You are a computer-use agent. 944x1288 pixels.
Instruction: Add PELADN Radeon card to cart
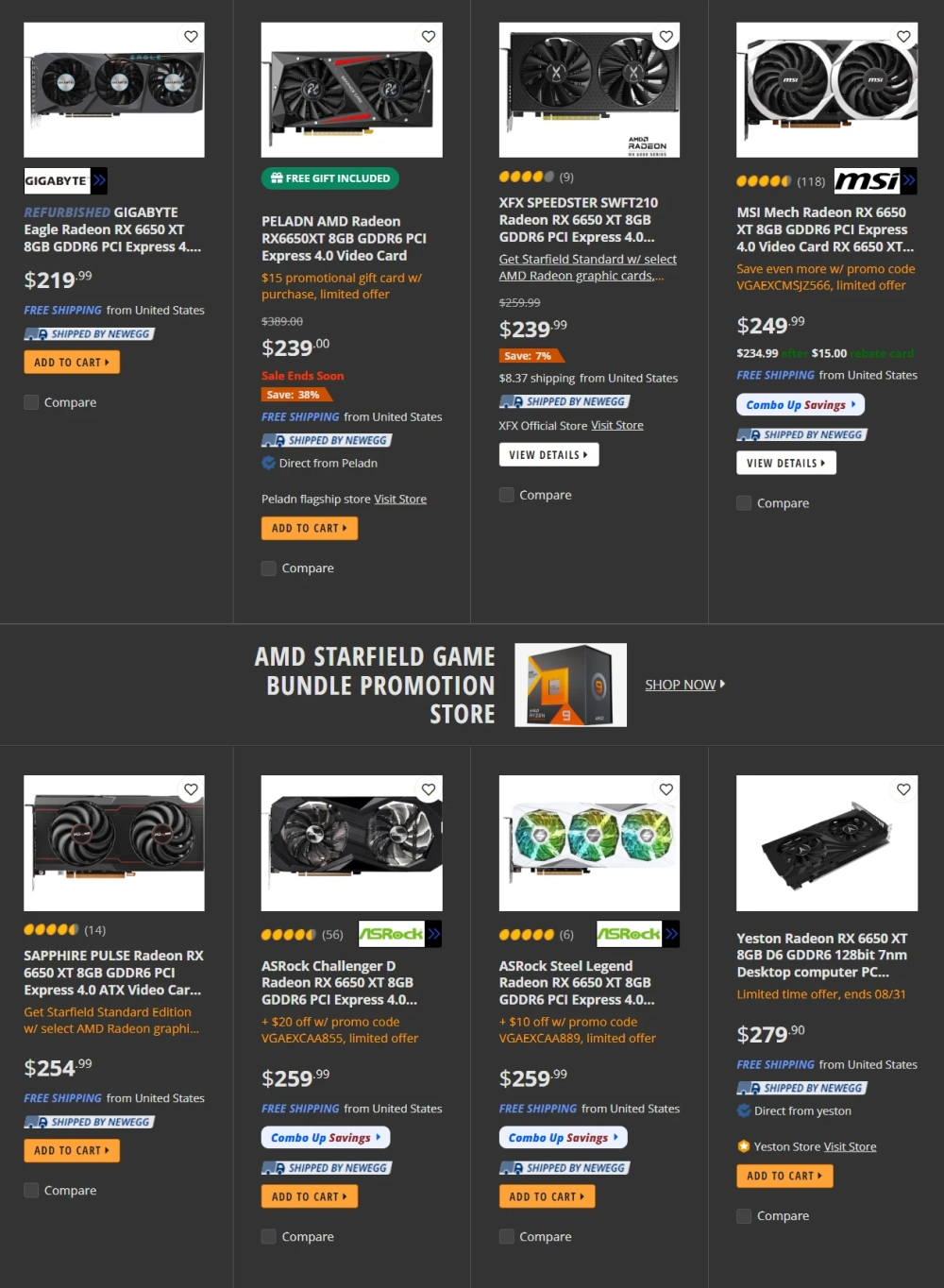pyautogui.click(x=310, y=529)
